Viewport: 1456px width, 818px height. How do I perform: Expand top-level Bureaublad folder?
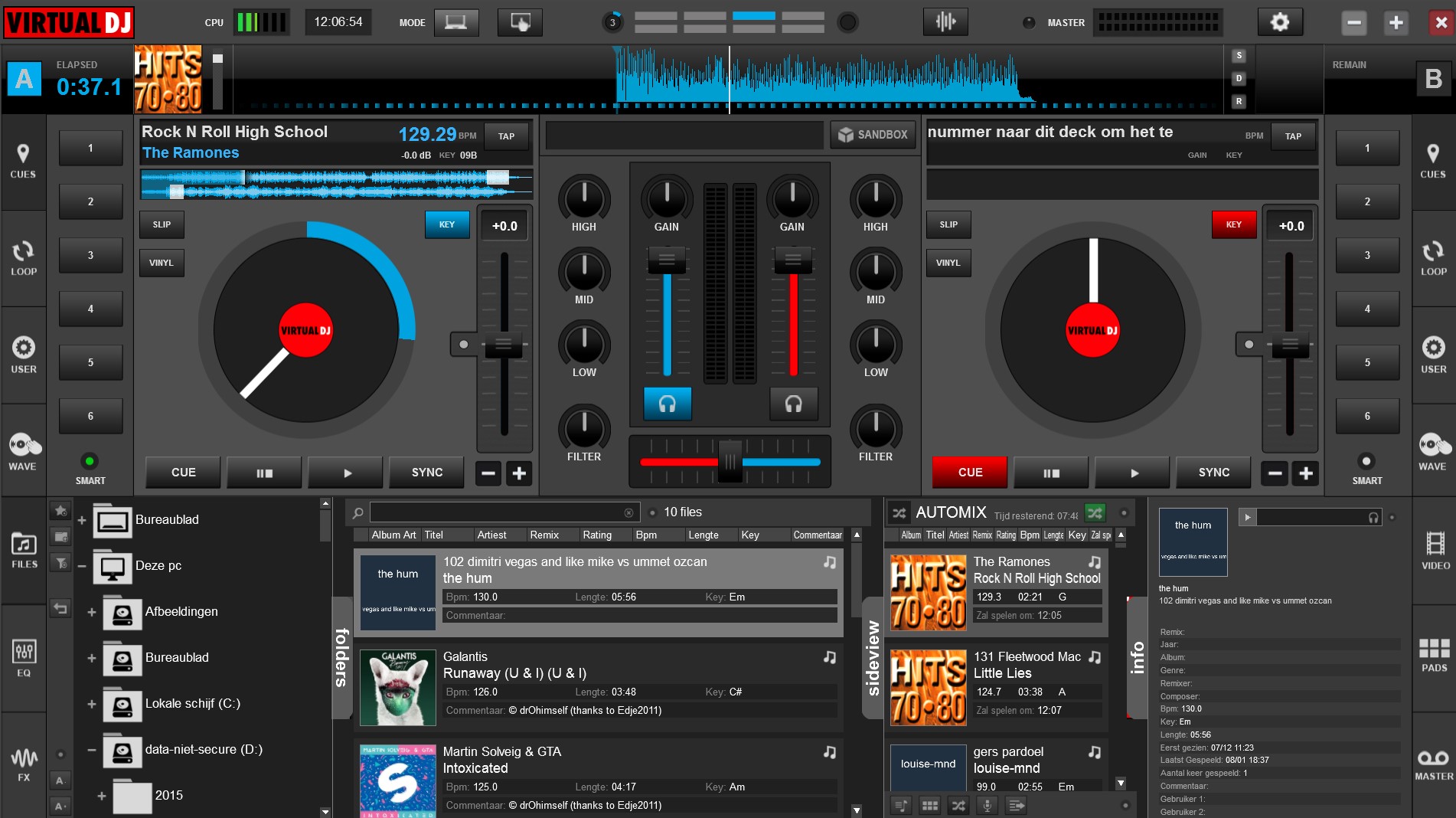coord(82,520)
